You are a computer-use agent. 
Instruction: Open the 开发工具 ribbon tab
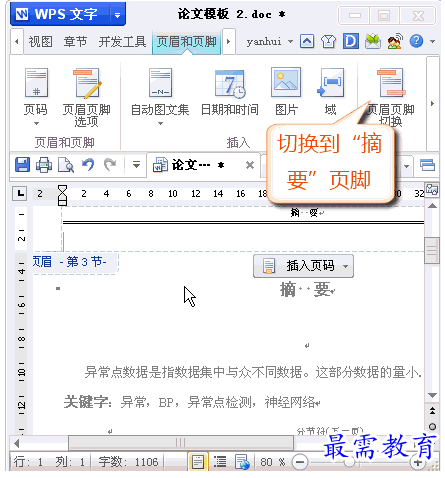[x=122, y=42]
